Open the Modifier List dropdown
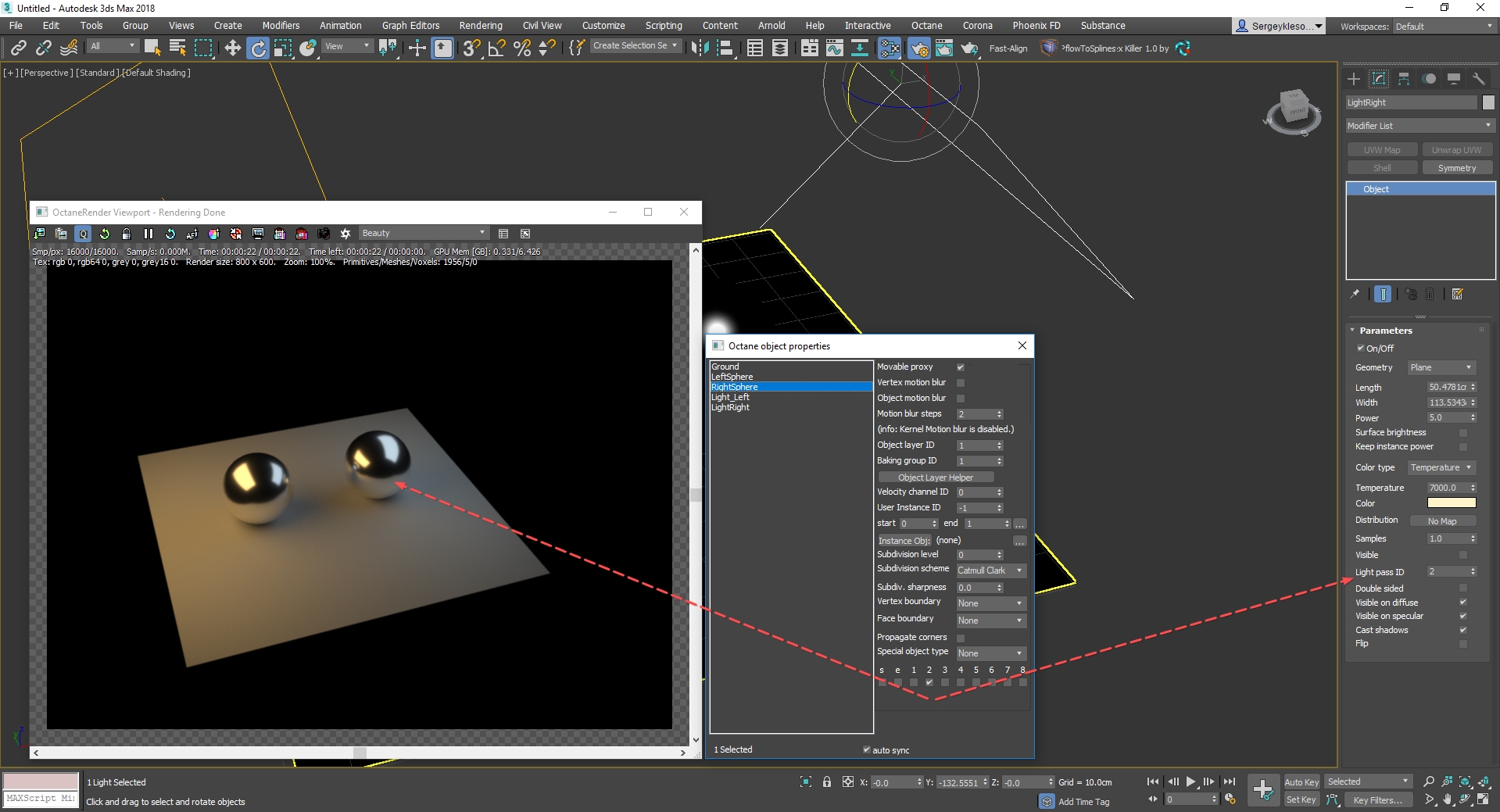1500x812 pixels. click(x=1419, y=126)
